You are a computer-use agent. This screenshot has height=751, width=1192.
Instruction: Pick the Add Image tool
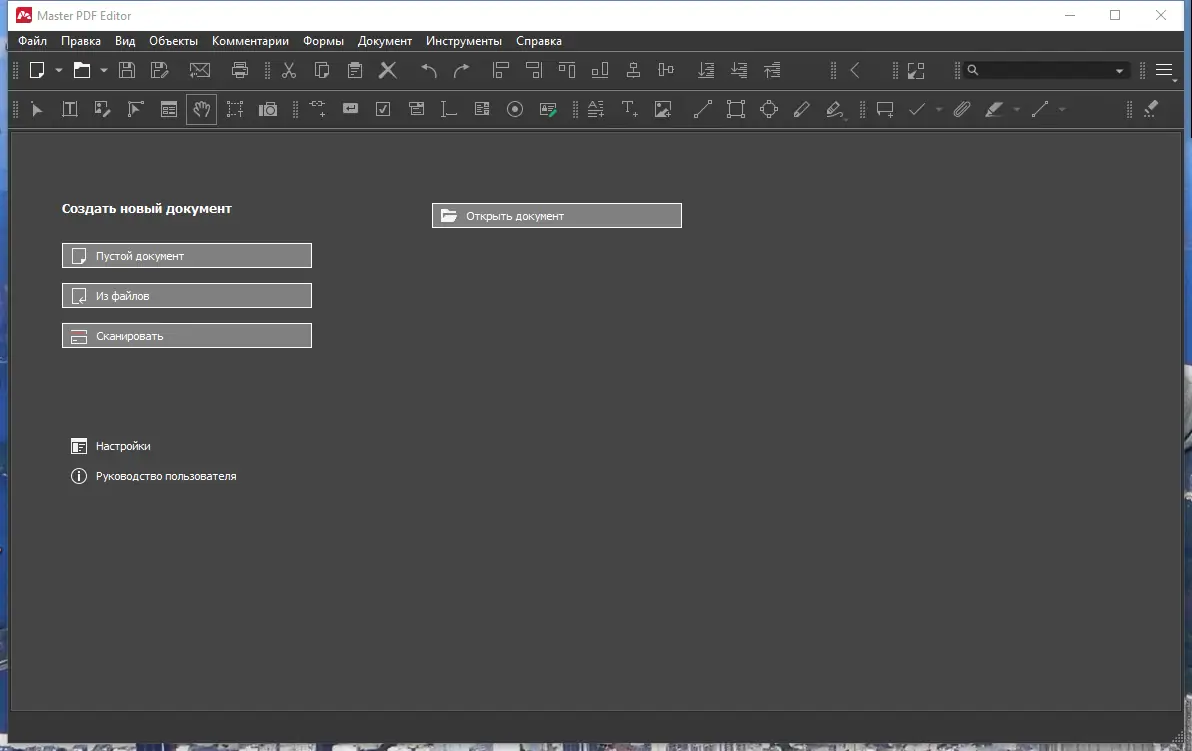pyautogui.click(x=663, y=109)
